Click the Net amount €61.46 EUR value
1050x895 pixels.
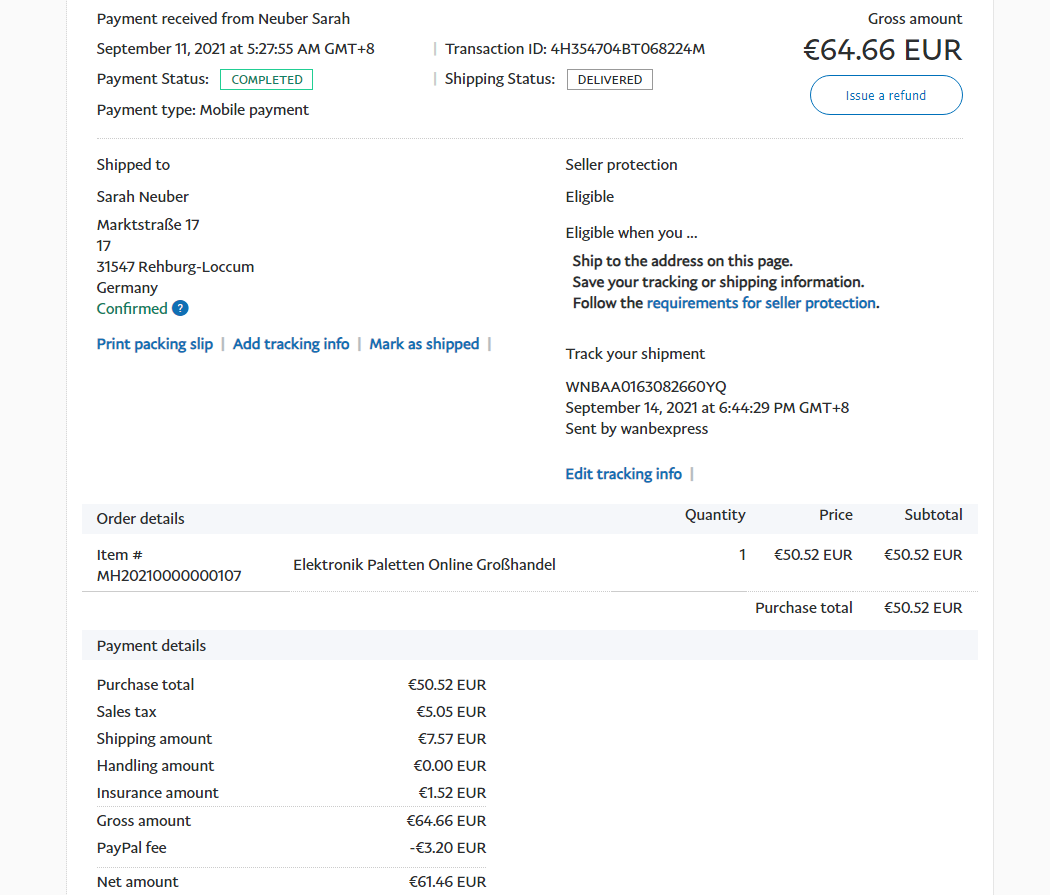[x=447, y=882]
